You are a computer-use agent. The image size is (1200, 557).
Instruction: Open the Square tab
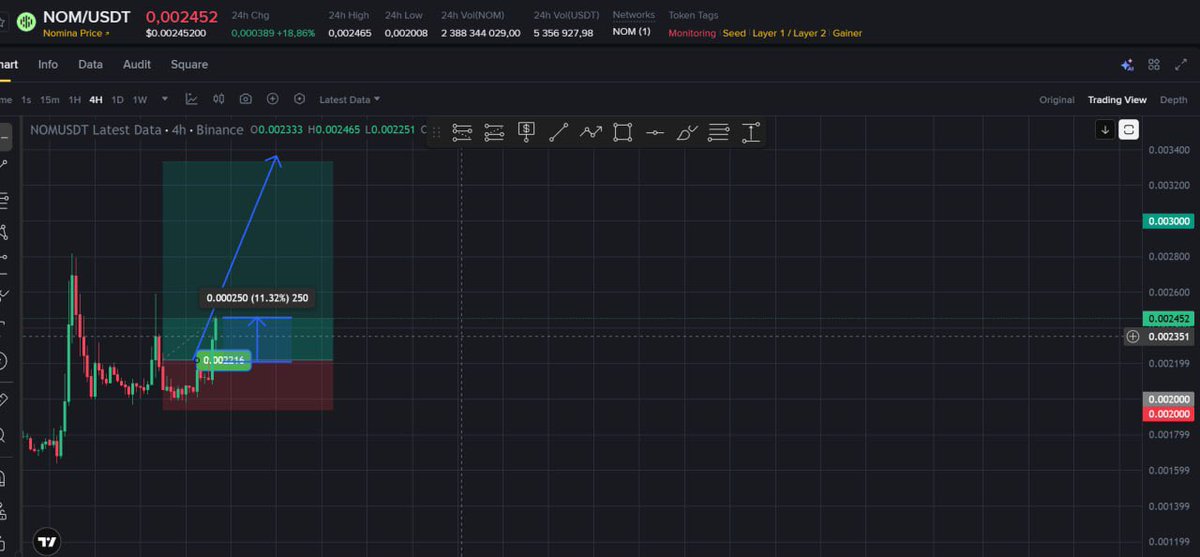point(189,65)
